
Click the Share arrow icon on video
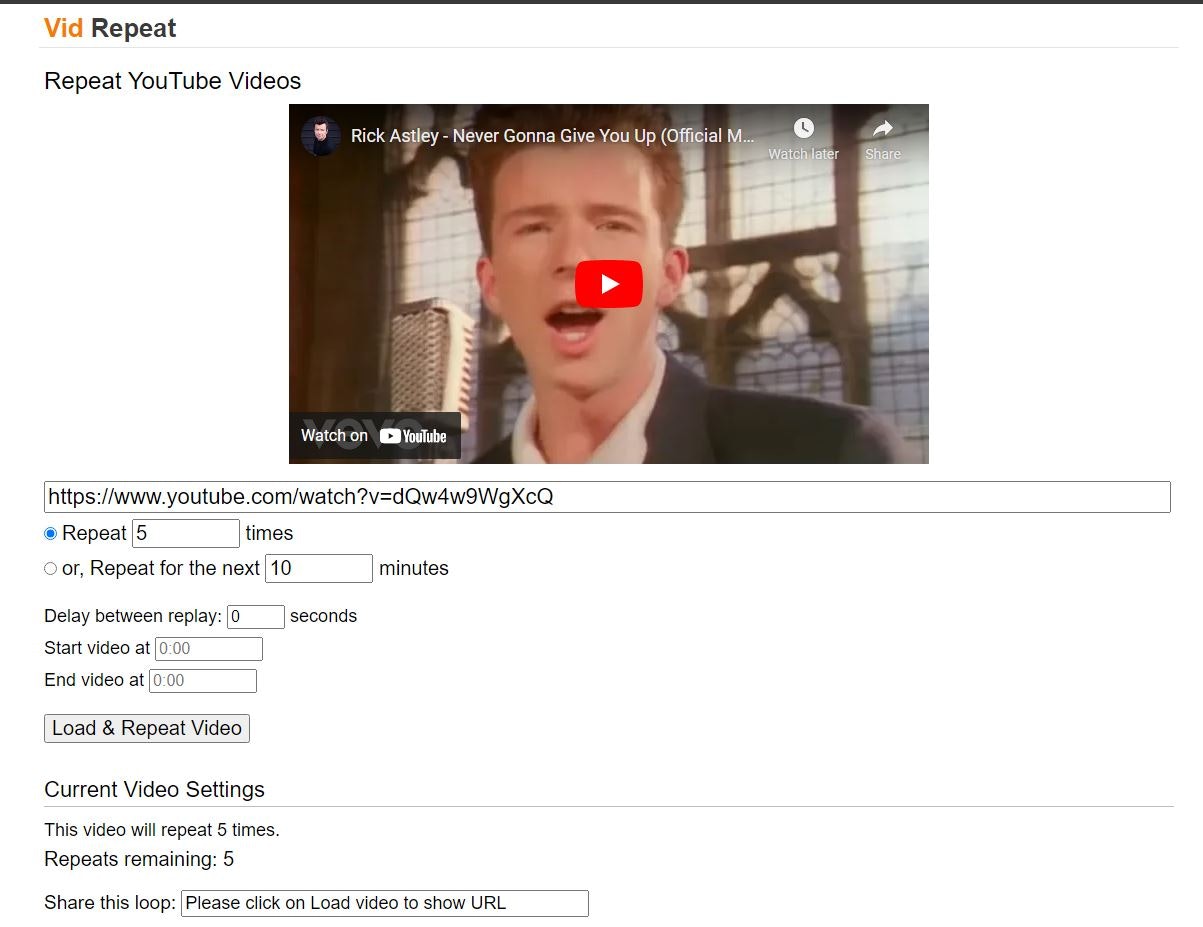883,128
